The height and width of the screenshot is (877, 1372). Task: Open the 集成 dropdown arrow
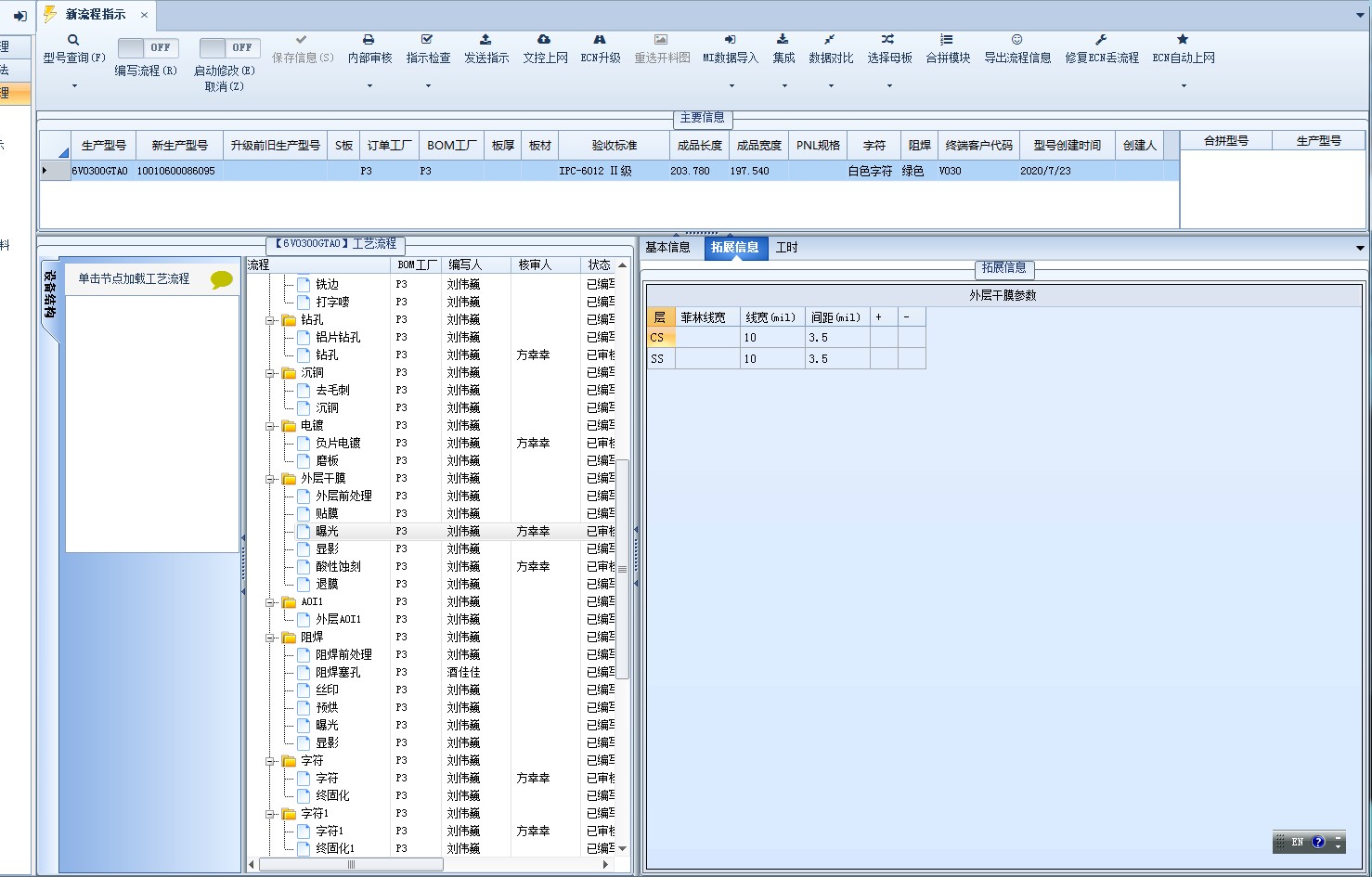click(784, 85)
